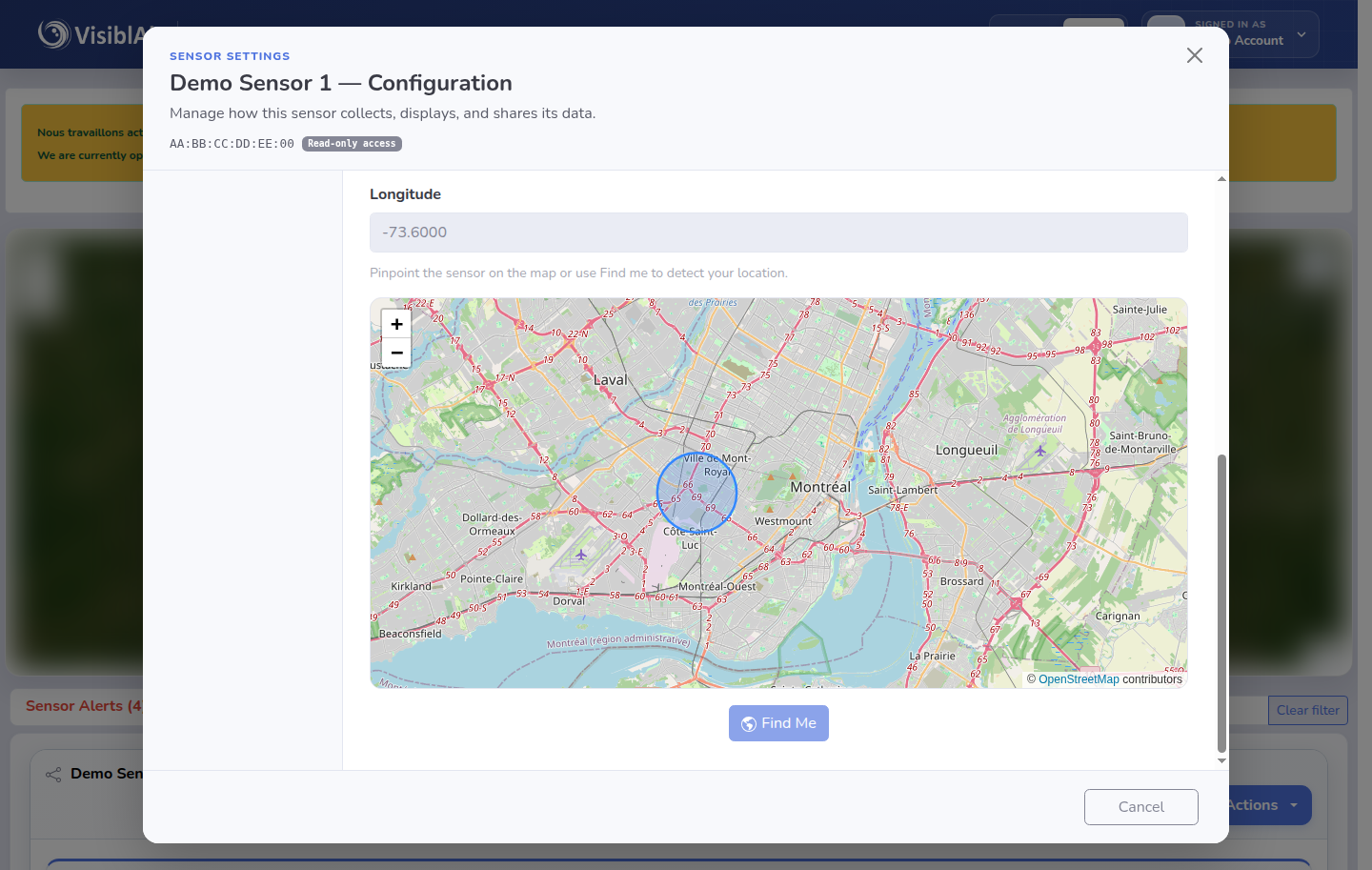The height and width of the screenshot is (870, 1372).
Task: Click the Dollard-des-Ormeaux label on map
Action: point(492,524)
